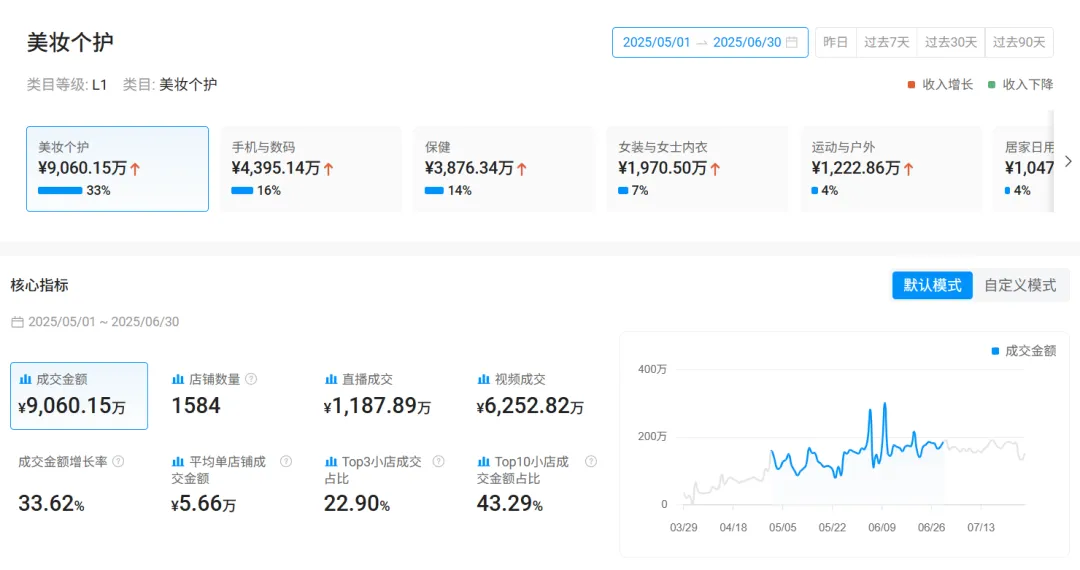Select the 过去90天 time range
Image resolution: width=1080 pixels, height=570 pixels.
(1019, 42)
